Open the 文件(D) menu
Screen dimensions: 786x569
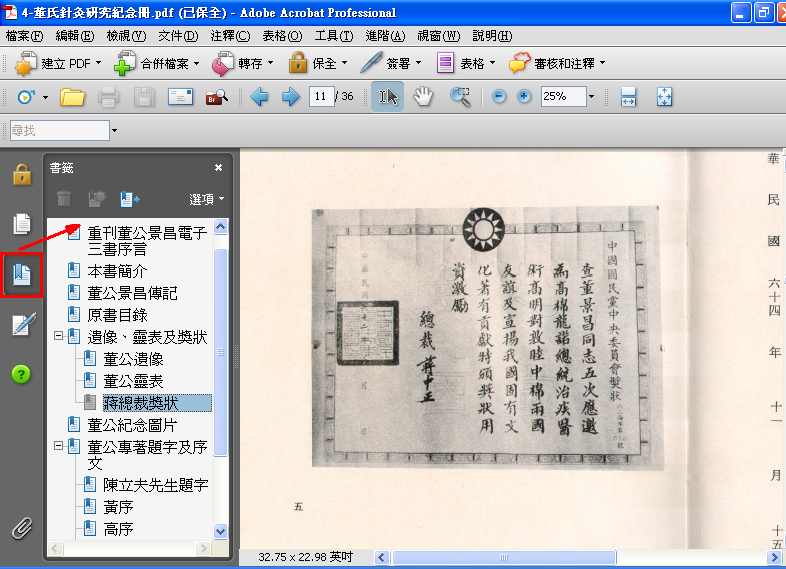[x=178, y=36]
